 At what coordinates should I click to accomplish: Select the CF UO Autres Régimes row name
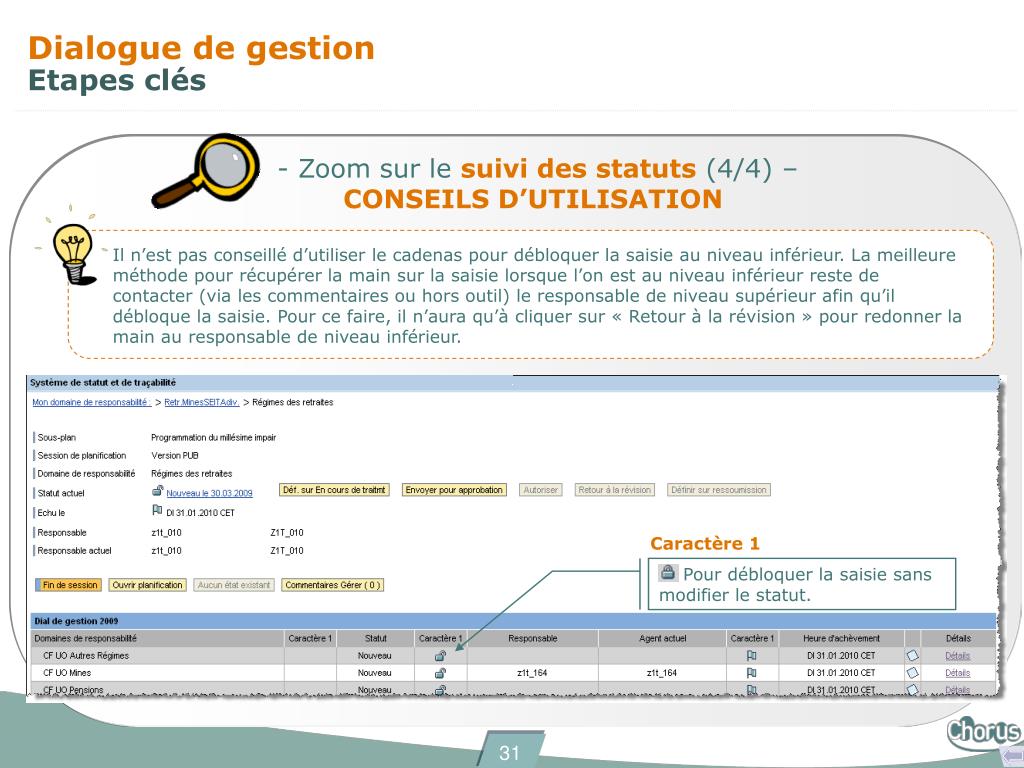tap(86, 656)
